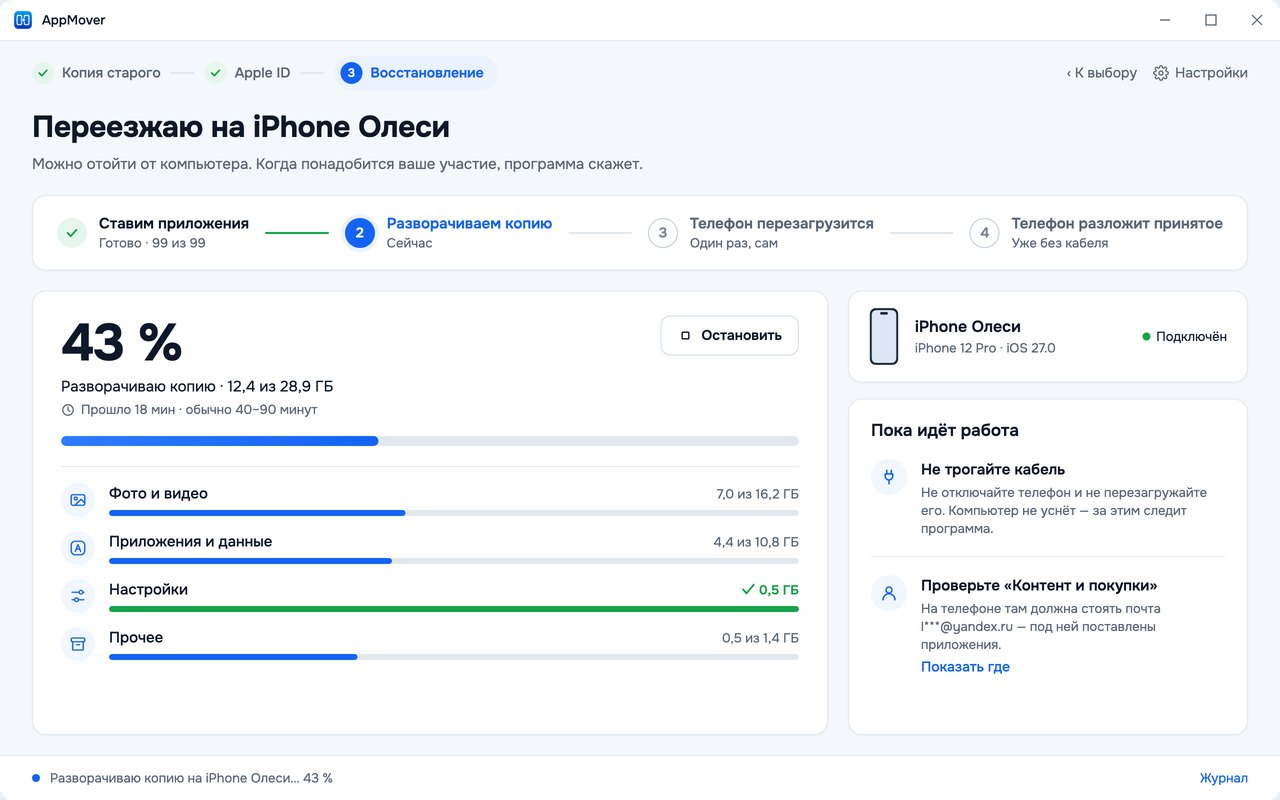The image size is (1280, 800).
Task: Click the heading Переезжаю на iPhone Олеси
Action: pos(241,127)
